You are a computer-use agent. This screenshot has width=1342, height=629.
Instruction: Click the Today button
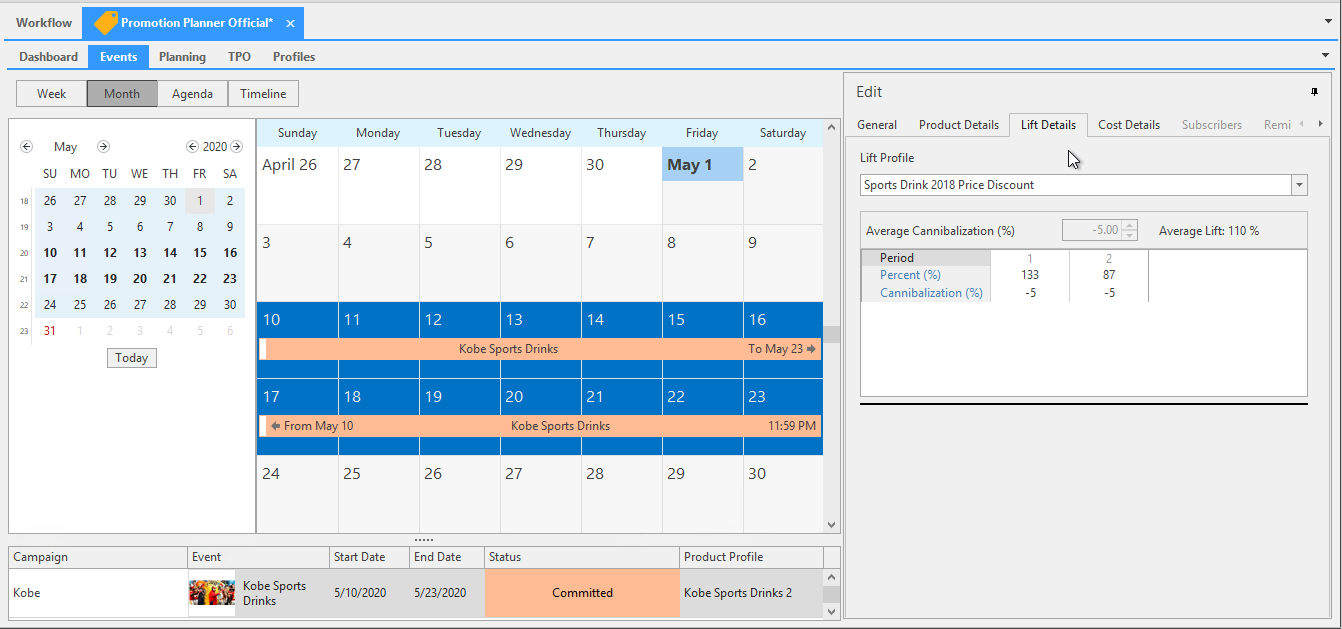[x=132, y=358]
